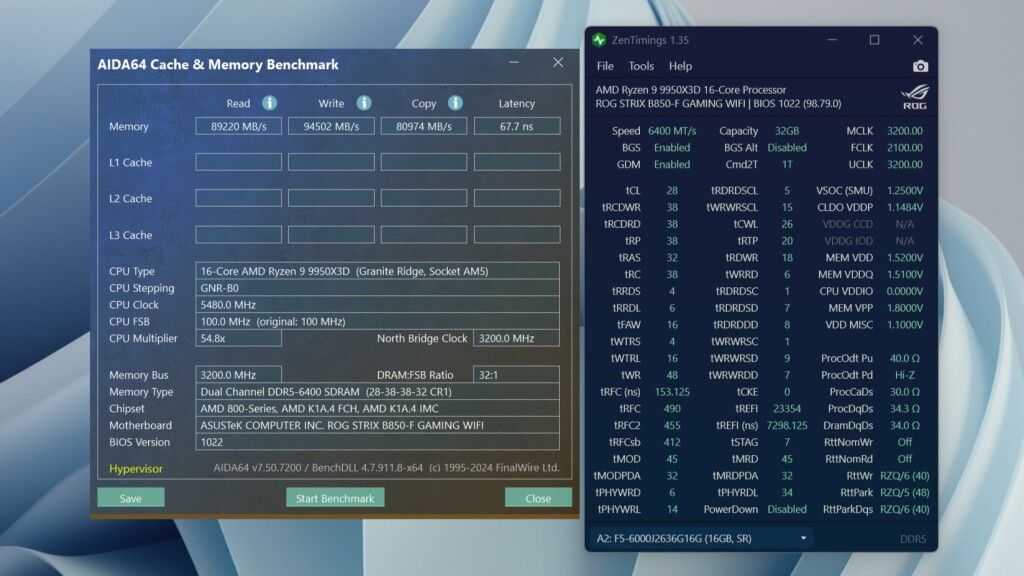The image size is (1024, 576).
Task: Open the Tools menu in ZenTimings
Action: 641,66
